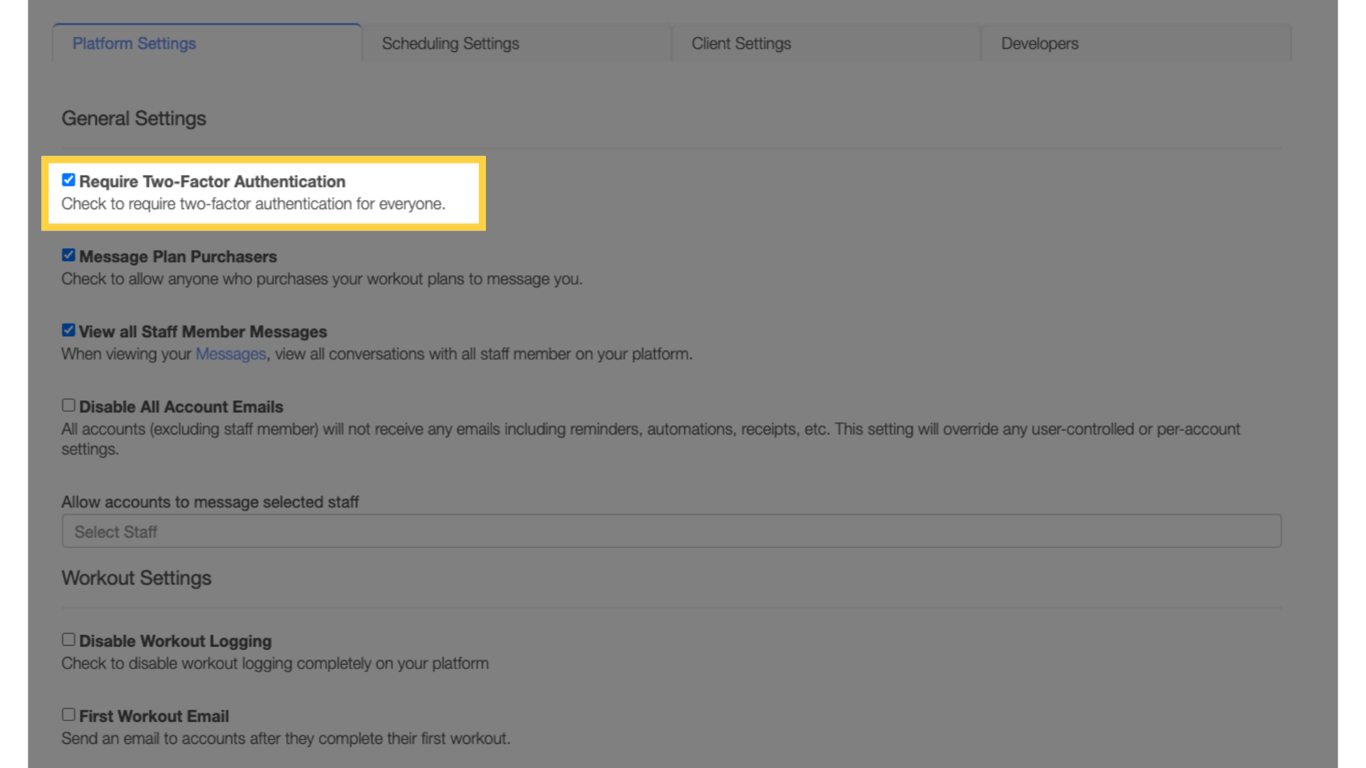The height and width of the screenshot is (768, 1366).
Task: Click the Workout Settings heading
Action: pyautogui.click(x=136, y=578)
